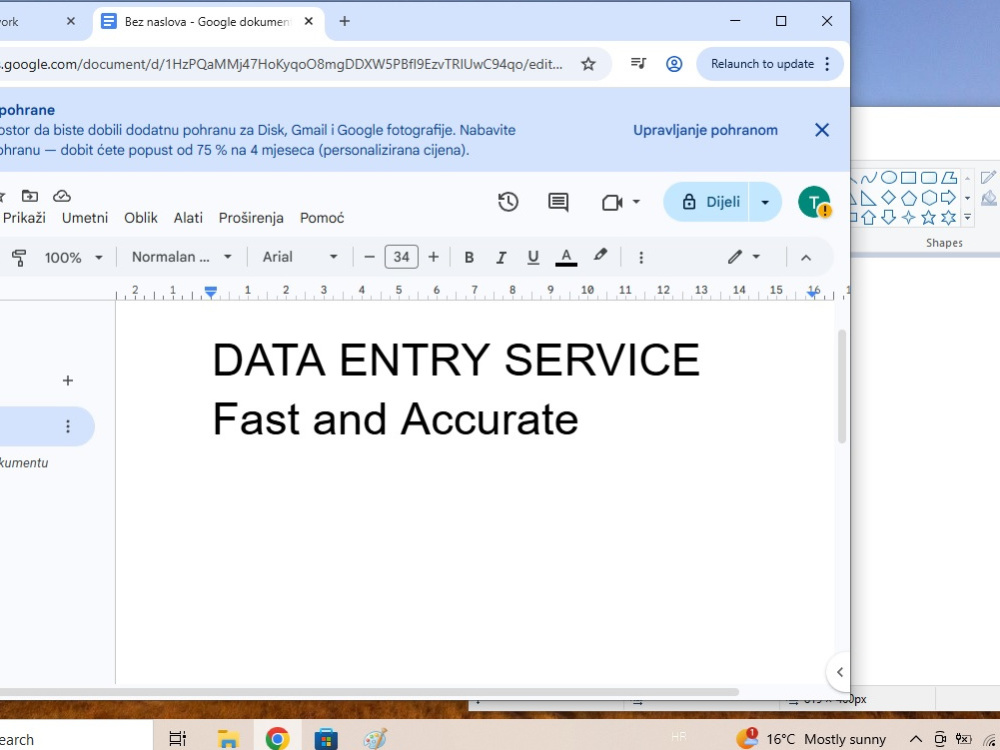The height and width of the screenshot is (750, 1000).
Task: Open the Oblik menu
Action: click(141, 218)
